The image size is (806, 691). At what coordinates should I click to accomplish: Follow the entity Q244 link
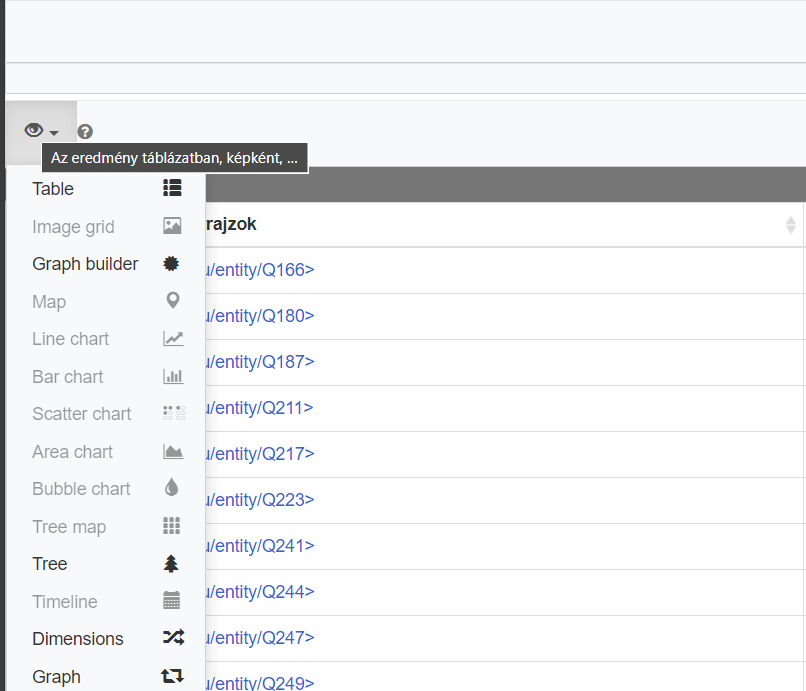260,592
